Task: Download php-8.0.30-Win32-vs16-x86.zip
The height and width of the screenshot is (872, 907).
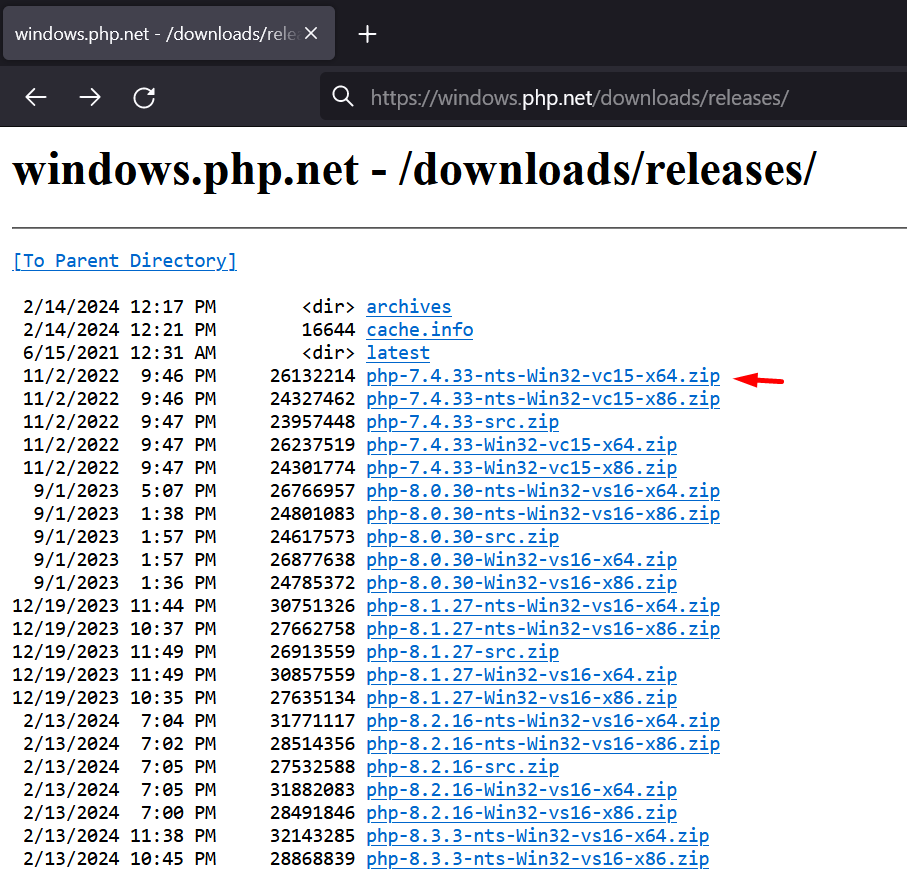Action: coord(521,583)
